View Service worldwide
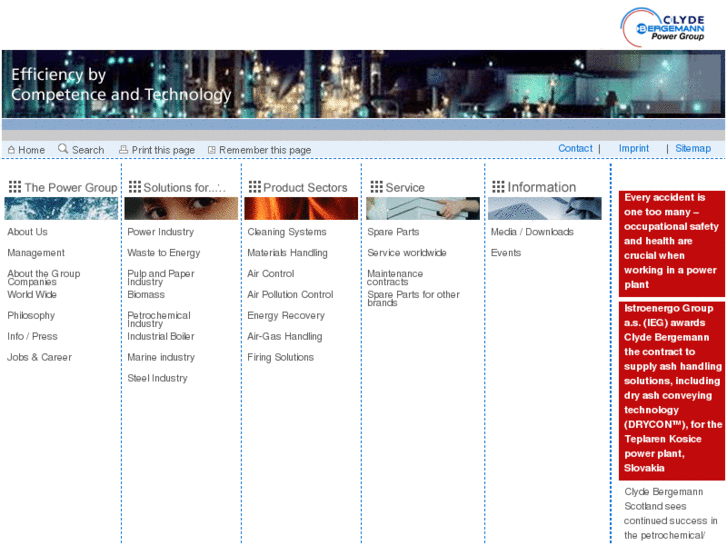This screenshot has width=727, height=545. (x=407, y=253)
